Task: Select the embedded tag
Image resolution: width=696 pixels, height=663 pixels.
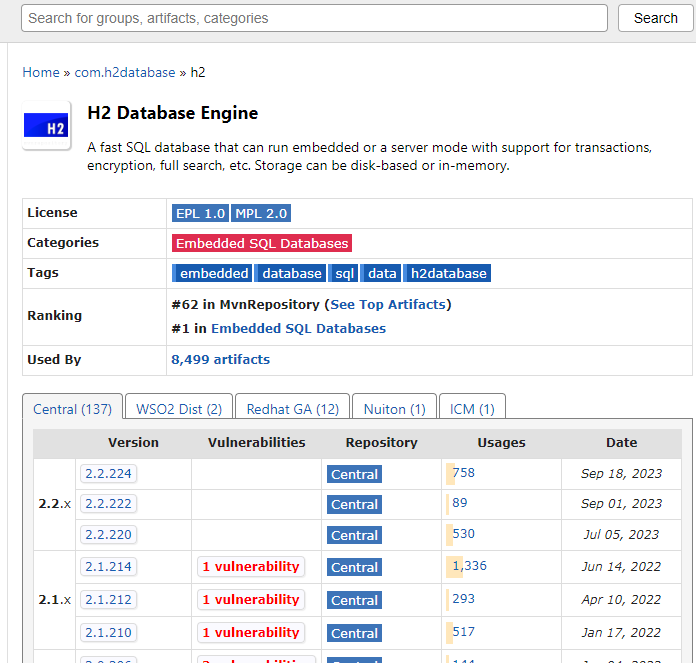Action: [212, 273]
